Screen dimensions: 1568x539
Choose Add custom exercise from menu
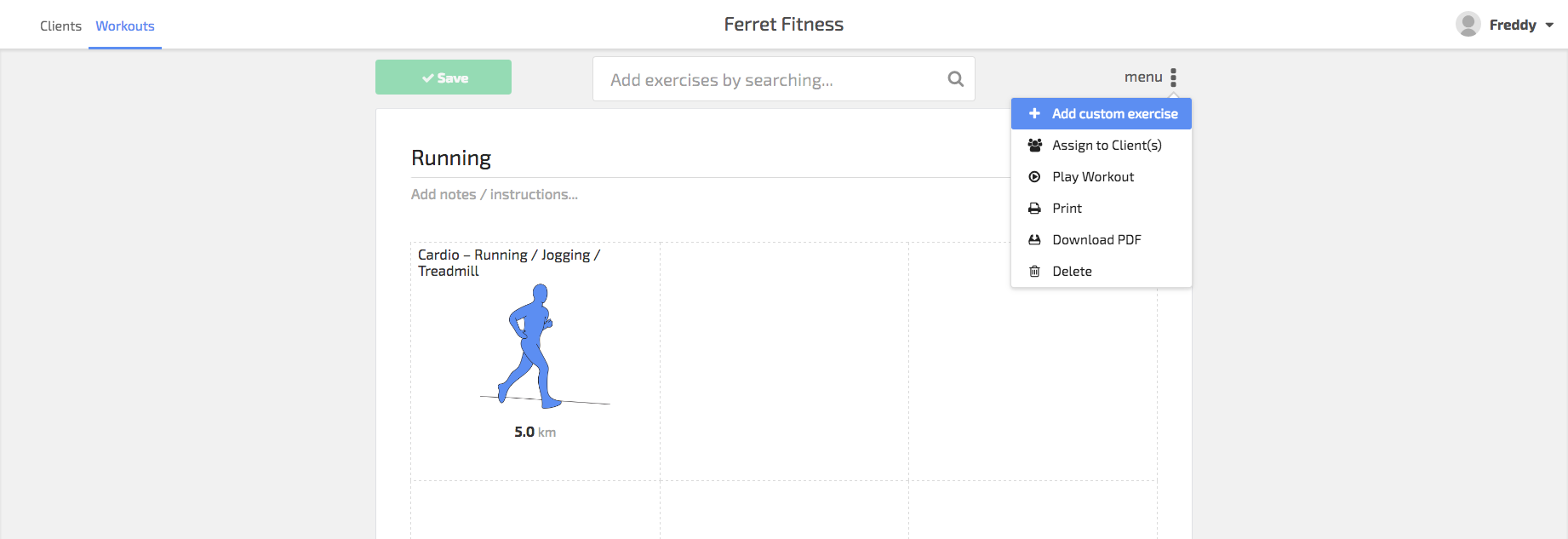(1101, 114)
